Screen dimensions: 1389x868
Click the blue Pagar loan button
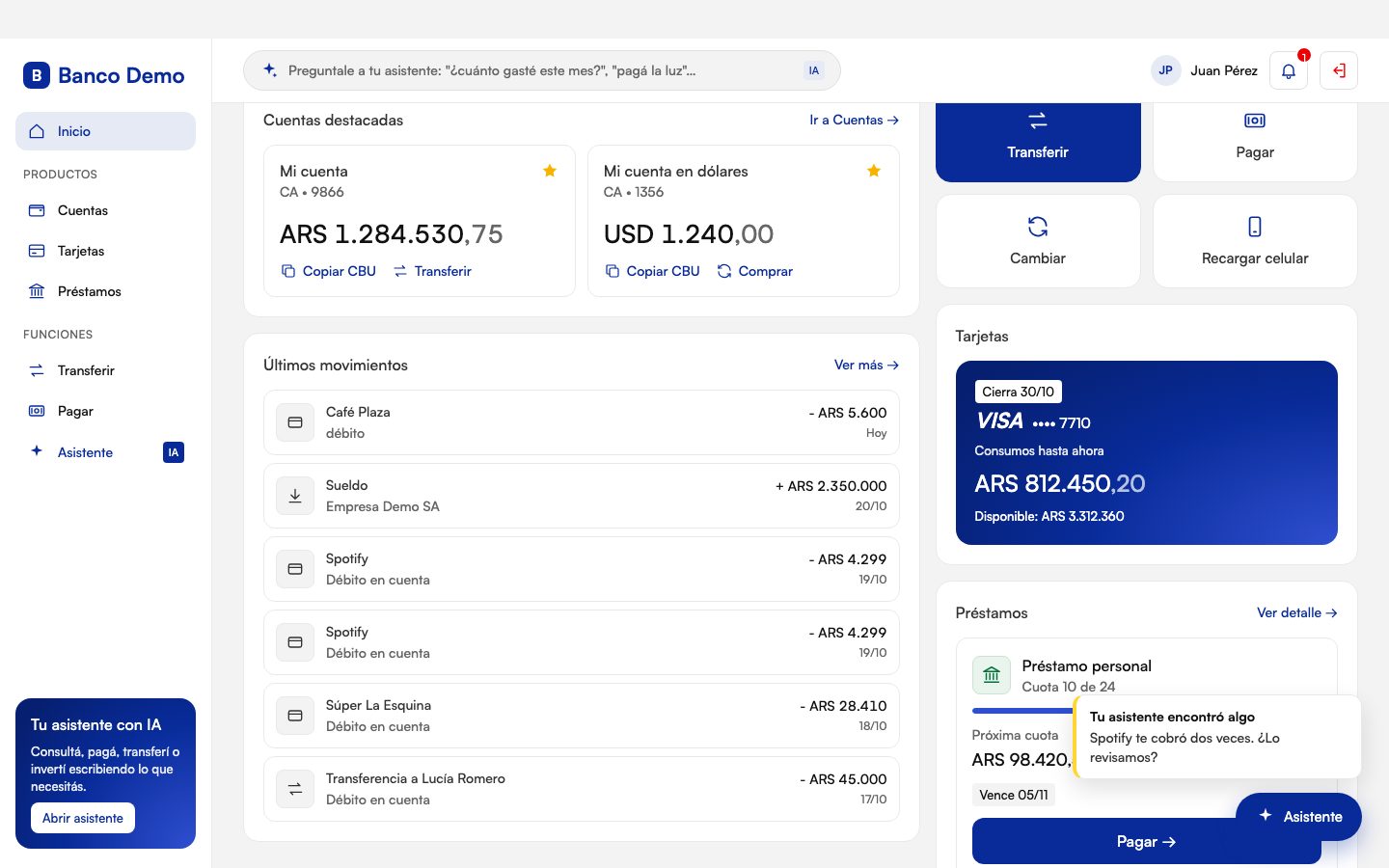pyautogui.click(x=1147, y=842)
